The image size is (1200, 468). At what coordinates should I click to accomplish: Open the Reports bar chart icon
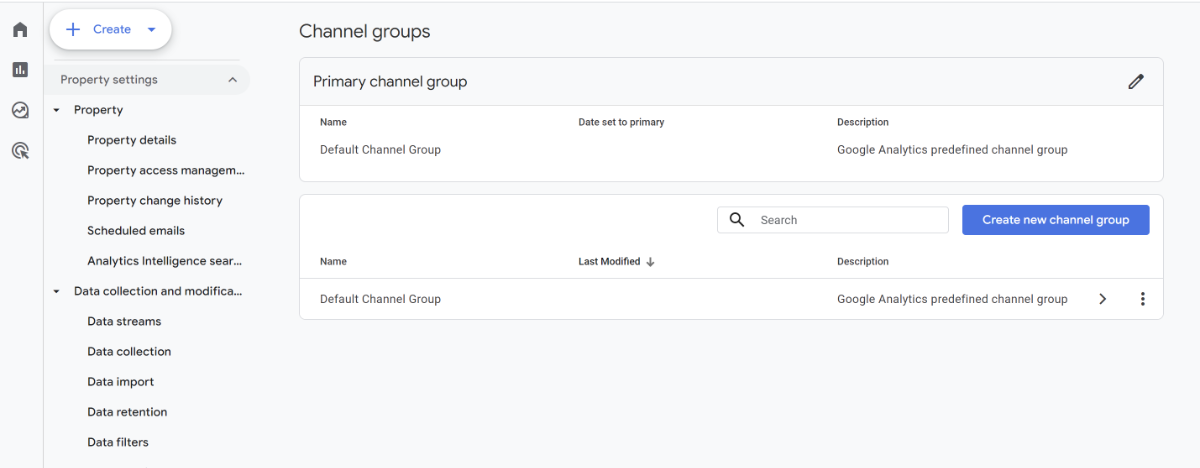point(20,70)
